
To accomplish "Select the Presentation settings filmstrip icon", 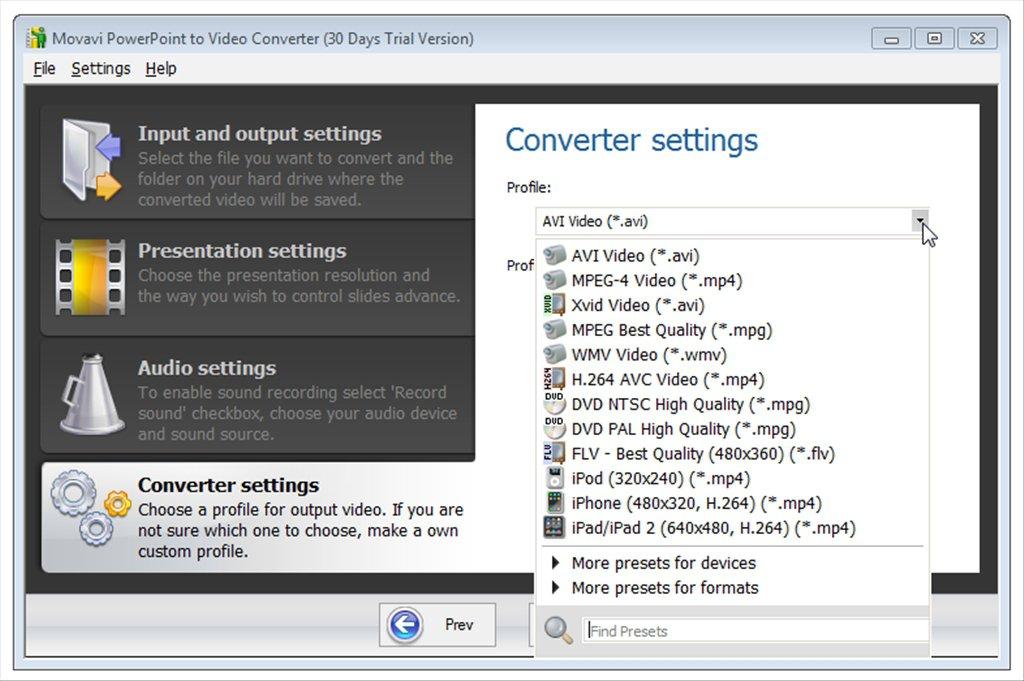I will [88, 275].
